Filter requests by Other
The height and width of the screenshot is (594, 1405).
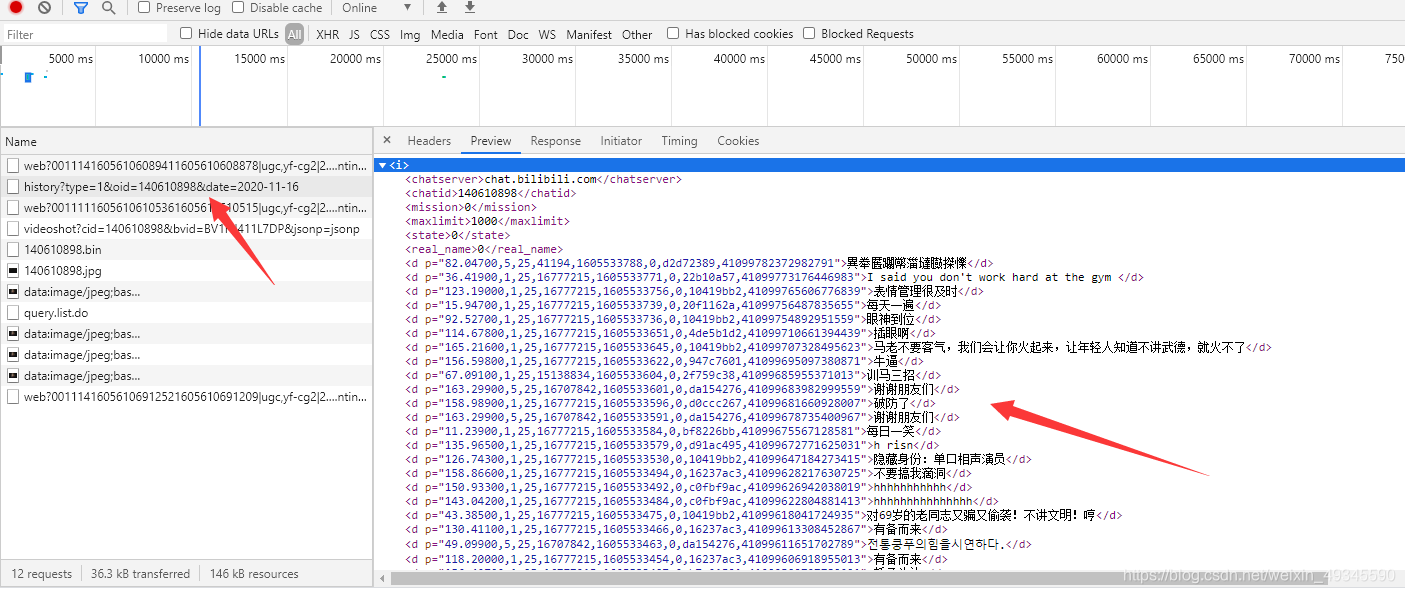[637, 34]
